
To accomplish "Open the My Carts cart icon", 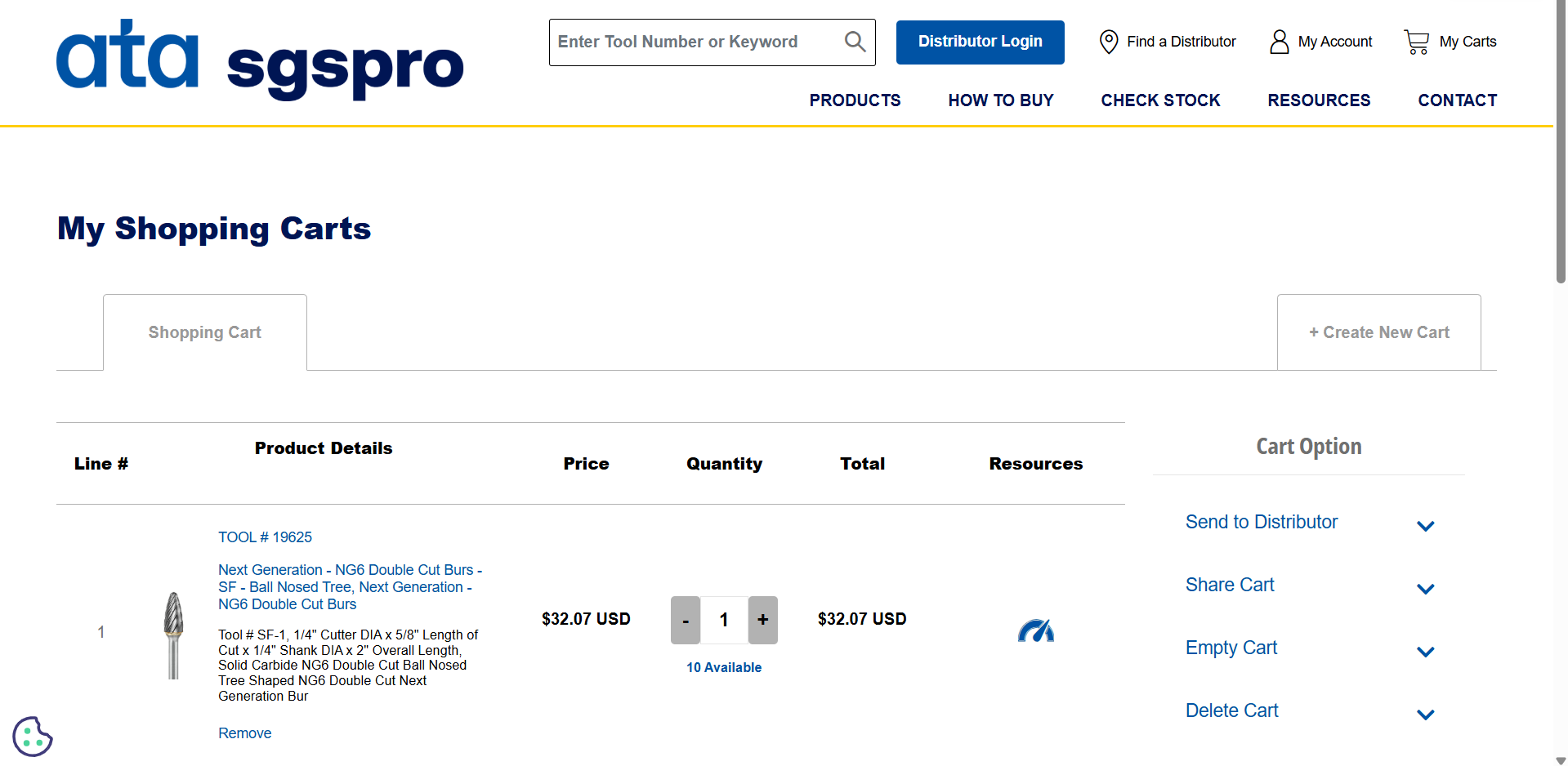I will pyautogui.click(x=1416, y=42).
